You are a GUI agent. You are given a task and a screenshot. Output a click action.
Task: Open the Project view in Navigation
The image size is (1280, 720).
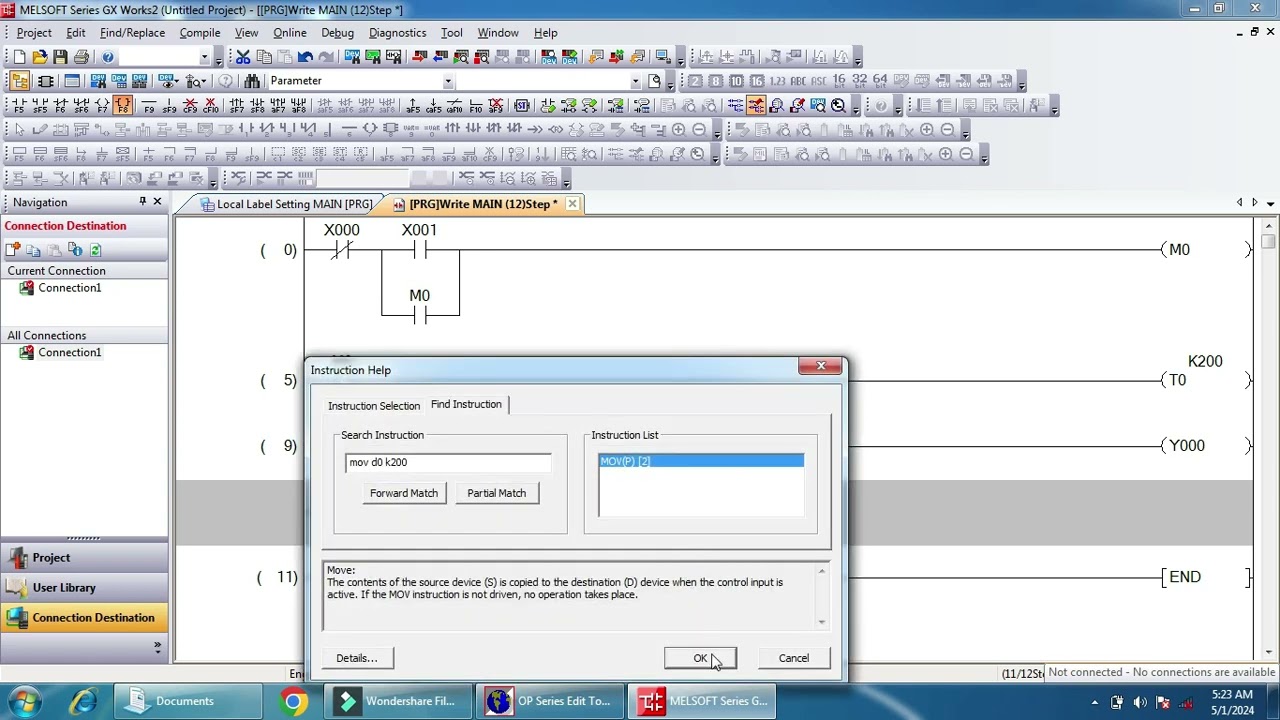pyautogui.click(x=84, y=558)
